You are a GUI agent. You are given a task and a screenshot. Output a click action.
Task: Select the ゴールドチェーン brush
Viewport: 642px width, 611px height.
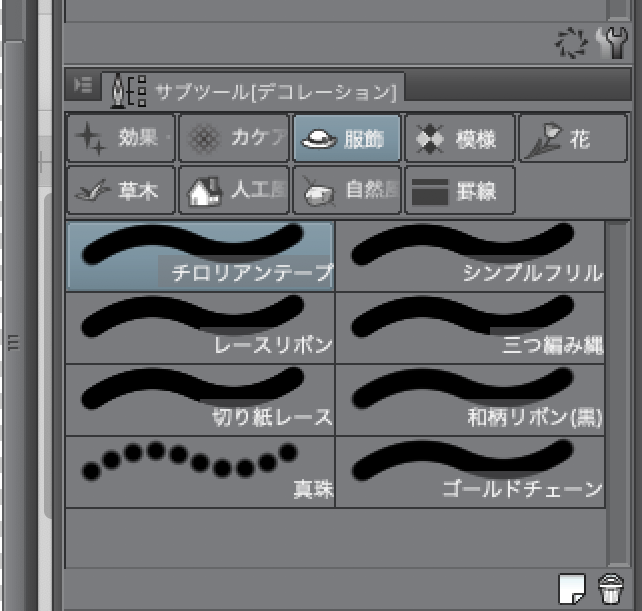point(470,472)
